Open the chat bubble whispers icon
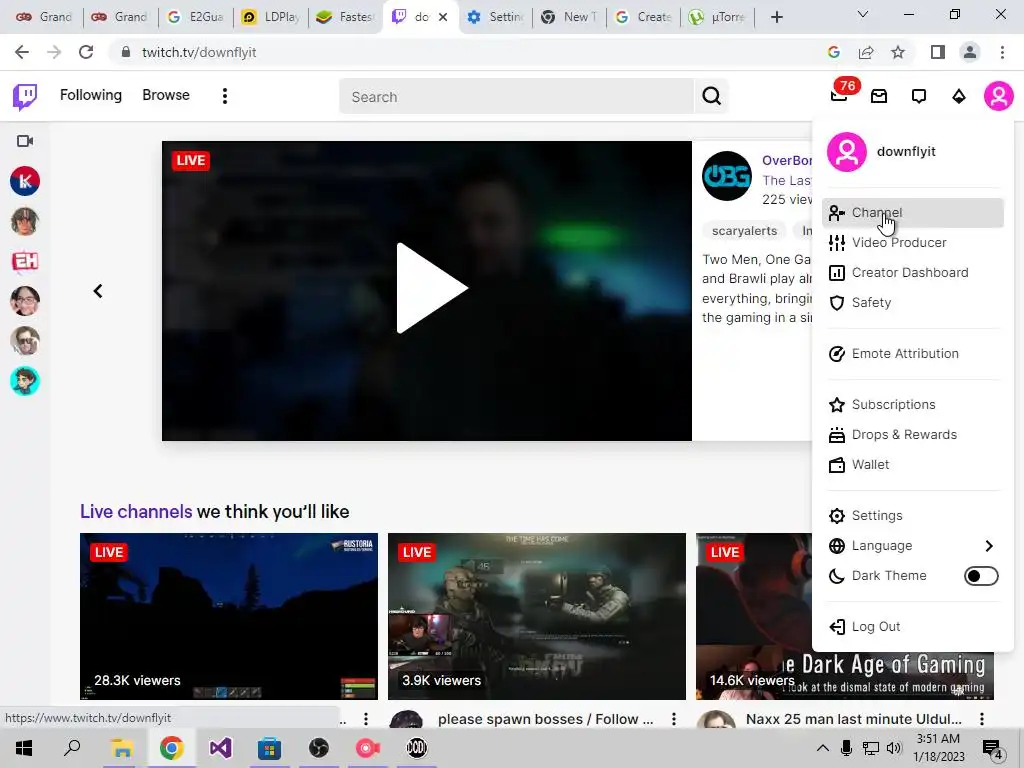The width and height of the screenshot is (1024, 768). coord(919,97)
